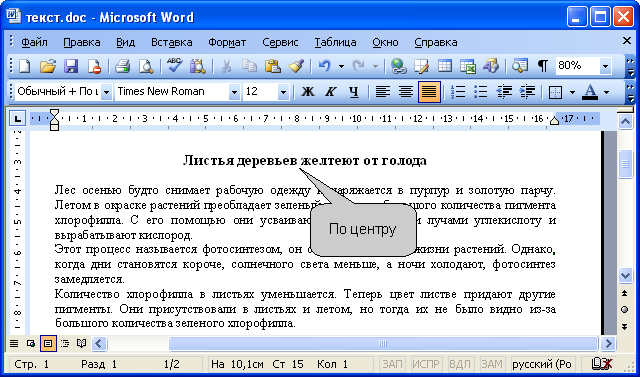Insert a hyperlink

[x=398, y=66]
